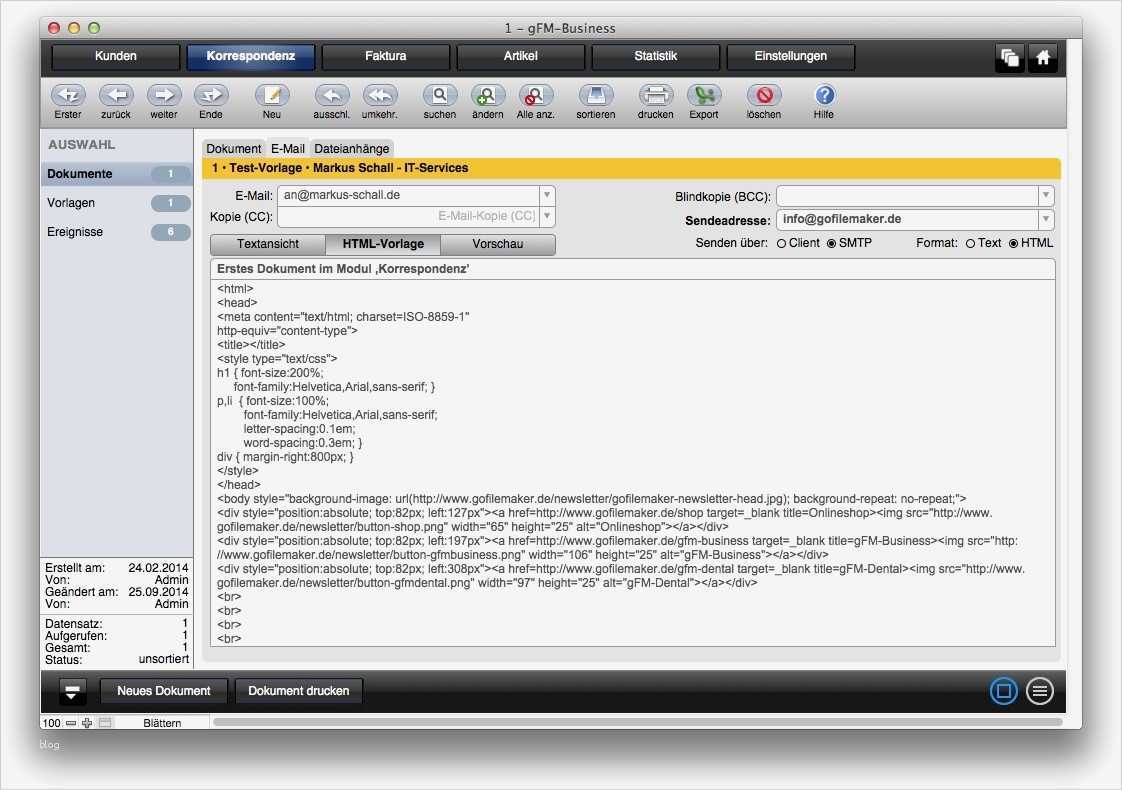Click the ausschl. exclude icon
The height and width of the screenshot is (790, 1122).
click(x=332, y=95)
